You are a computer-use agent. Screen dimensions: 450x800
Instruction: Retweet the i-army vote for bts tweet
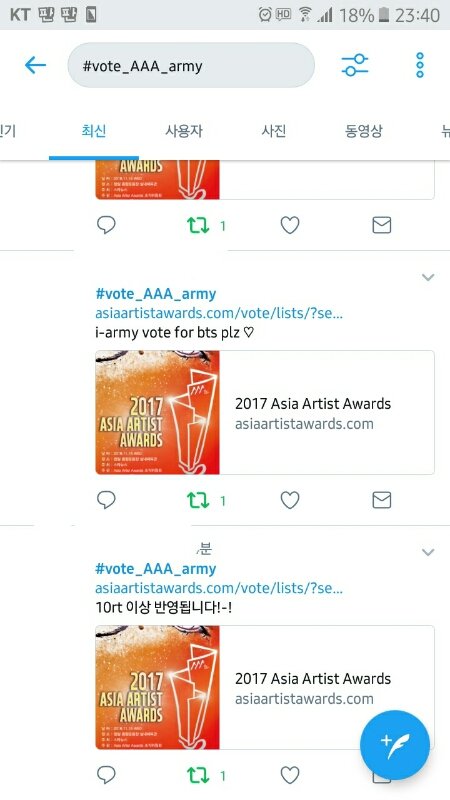(x=198, y=501)
